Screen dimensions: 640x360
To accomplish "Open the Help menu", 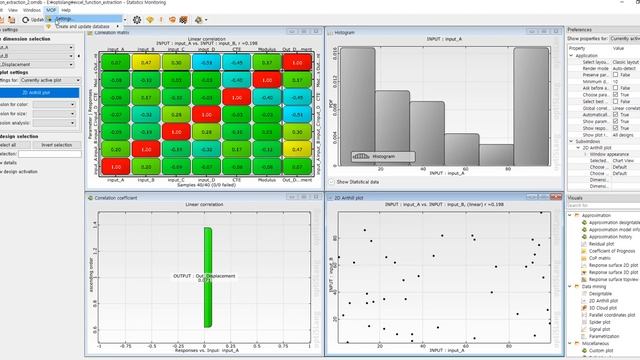I will [x=66, y=10].
